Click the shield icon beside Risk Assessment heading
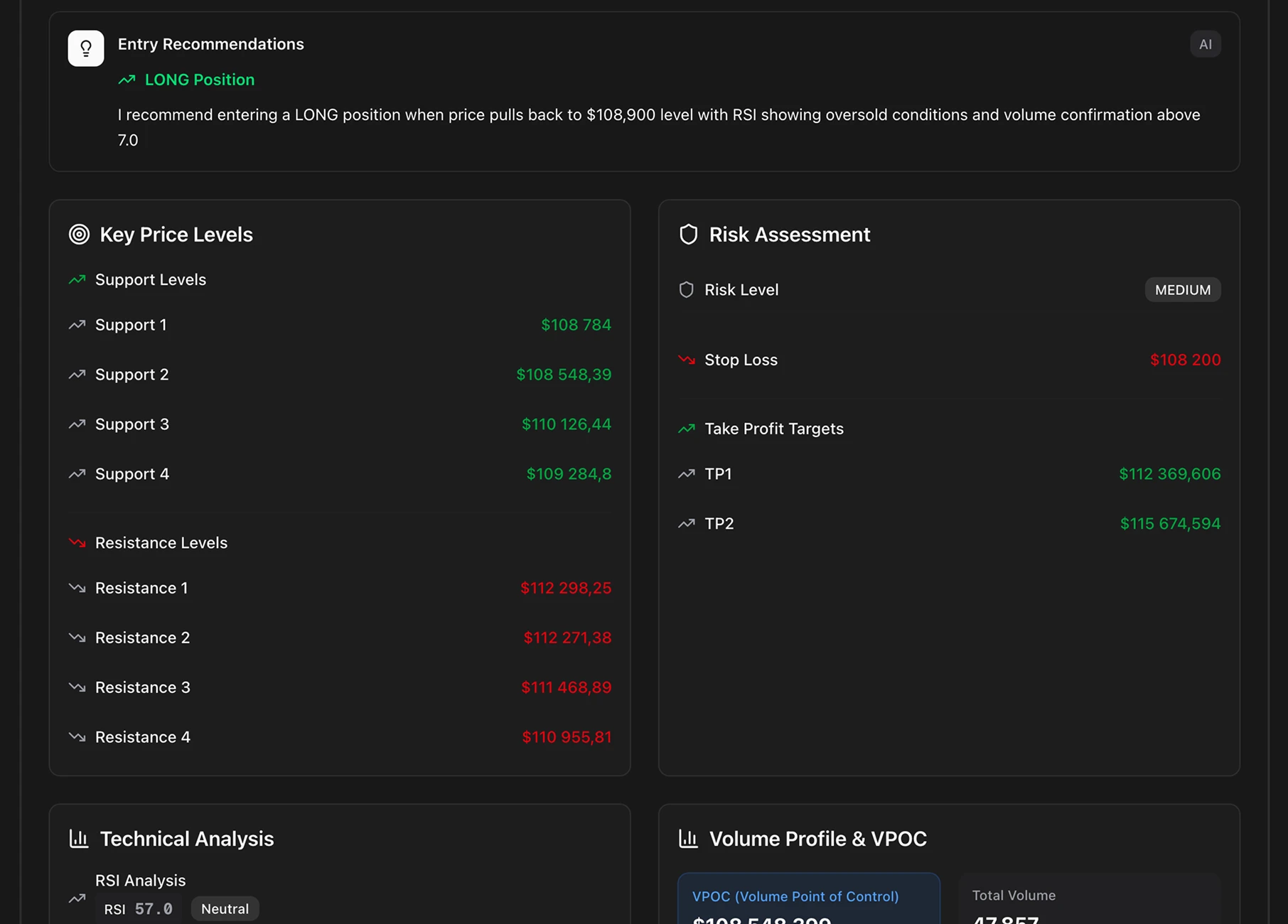 click(688, 235)
